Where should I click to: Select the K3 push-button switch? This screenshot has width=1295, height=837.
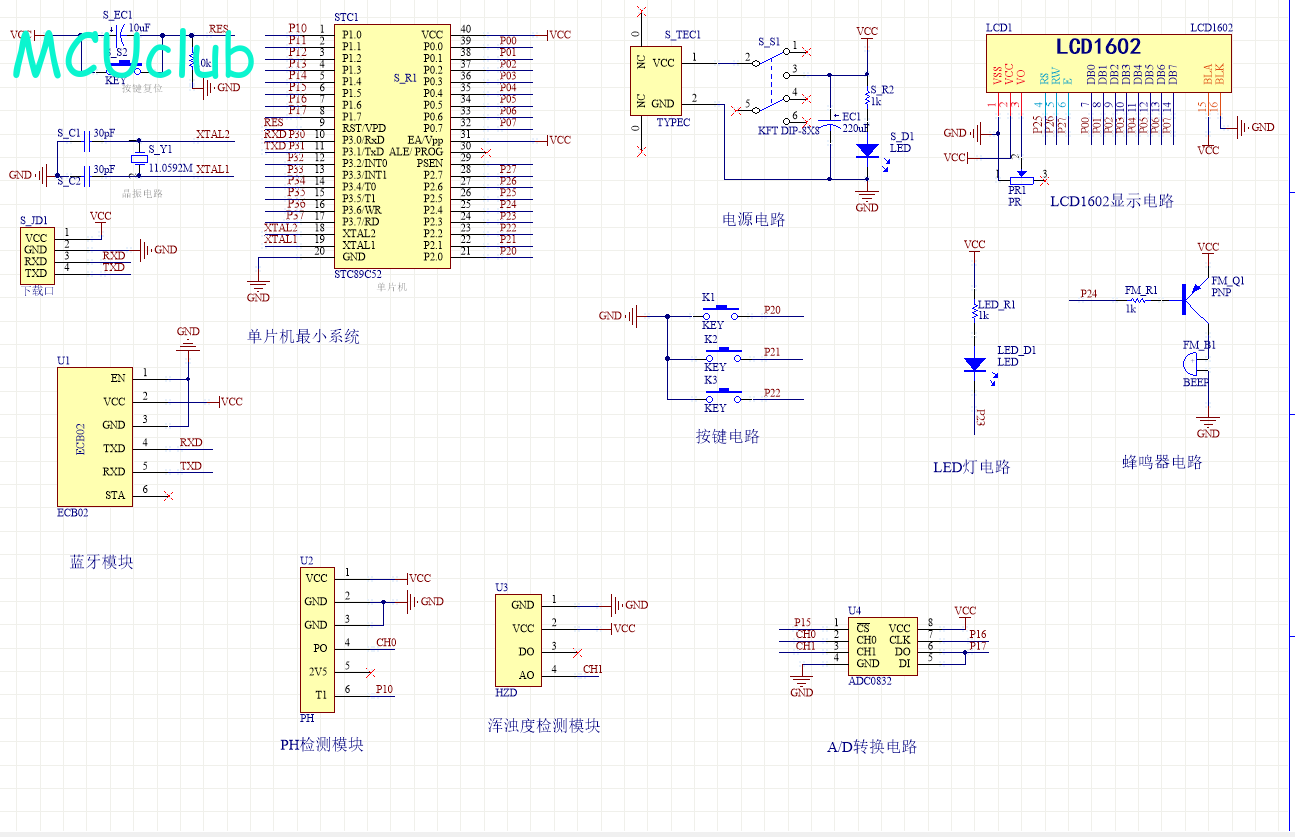(720, 397)
